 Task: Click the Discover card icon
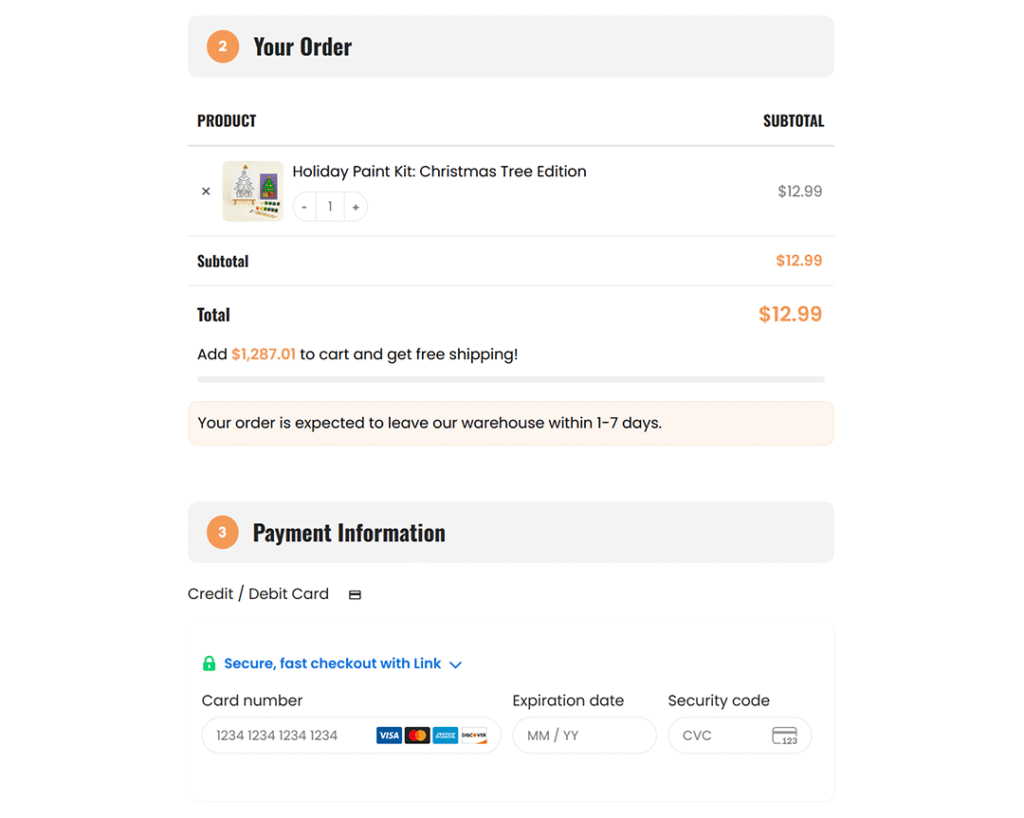[x=473, y=736]
